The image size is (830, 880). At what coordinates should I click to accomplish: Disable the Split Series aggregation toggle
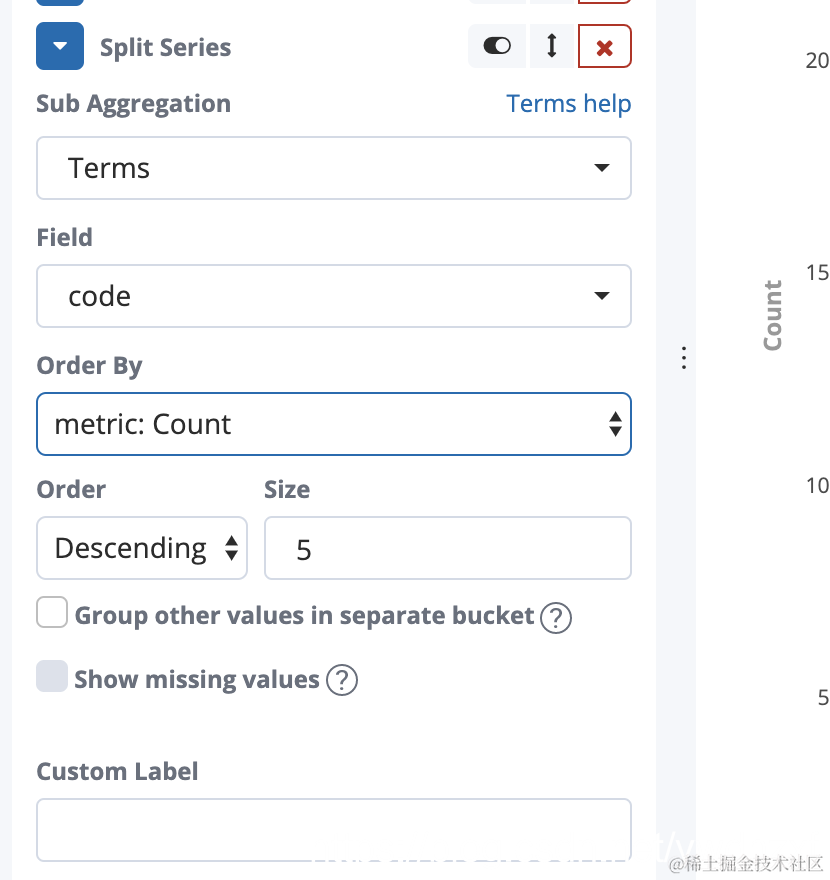pyautogui.click(x=497, y=47)
